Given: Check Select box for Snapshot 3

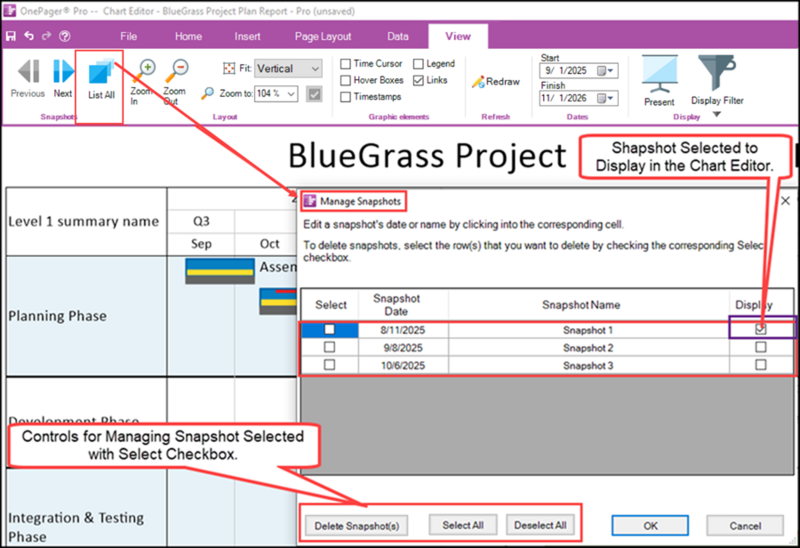Looking at the screenshot, I should (x=330, y=365).
